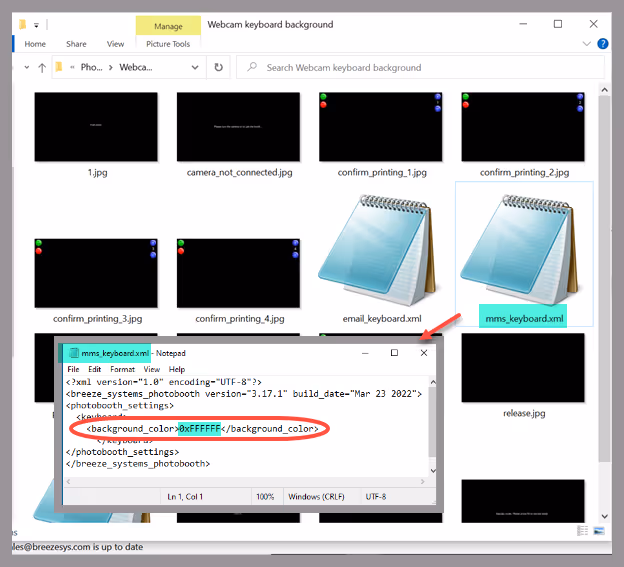
Task: Open the Home ribbon tab
Action: (35, 44)
